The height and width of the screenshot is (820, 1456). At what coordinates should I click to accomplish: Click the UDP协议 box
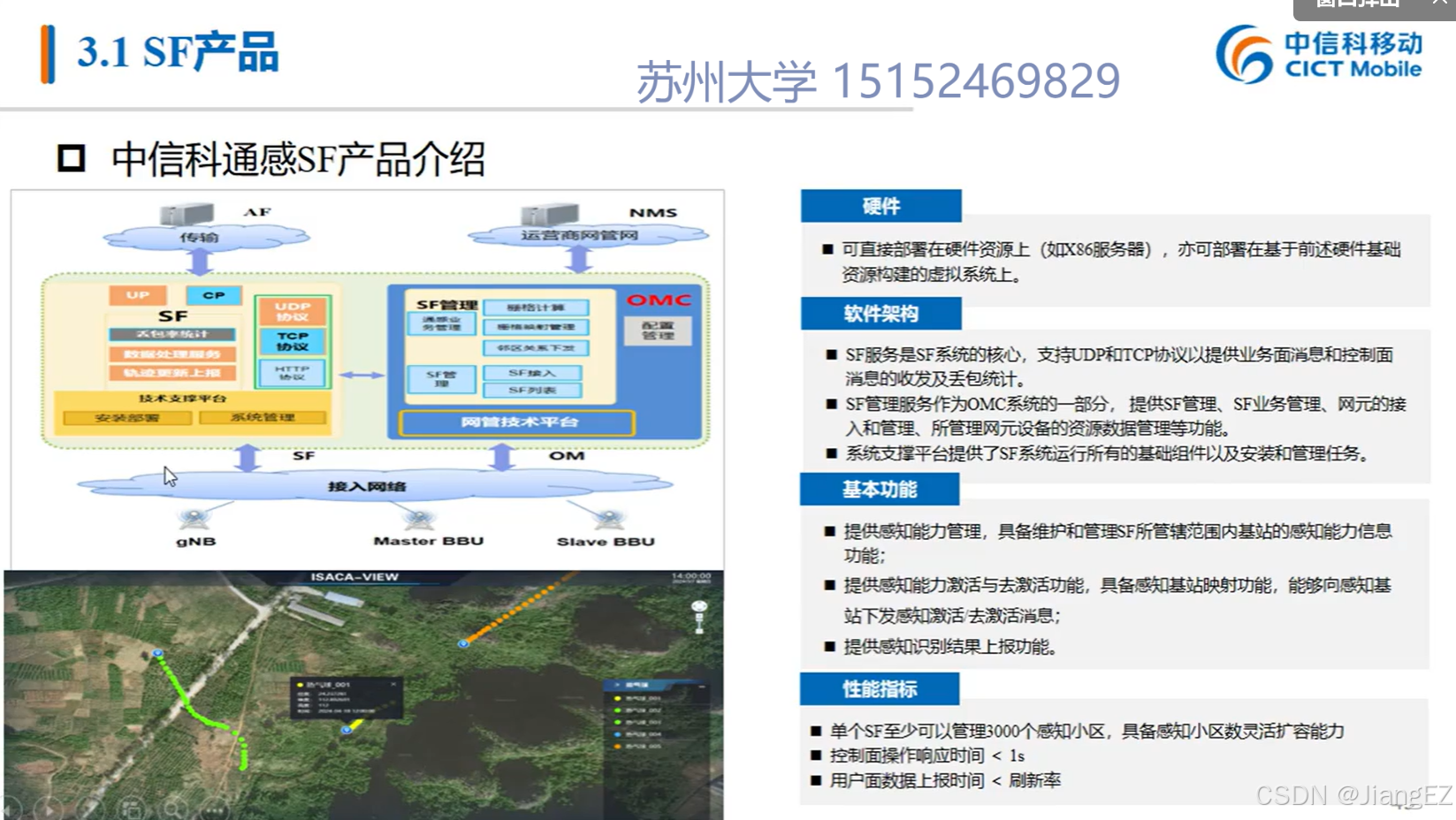pos(293,311)
